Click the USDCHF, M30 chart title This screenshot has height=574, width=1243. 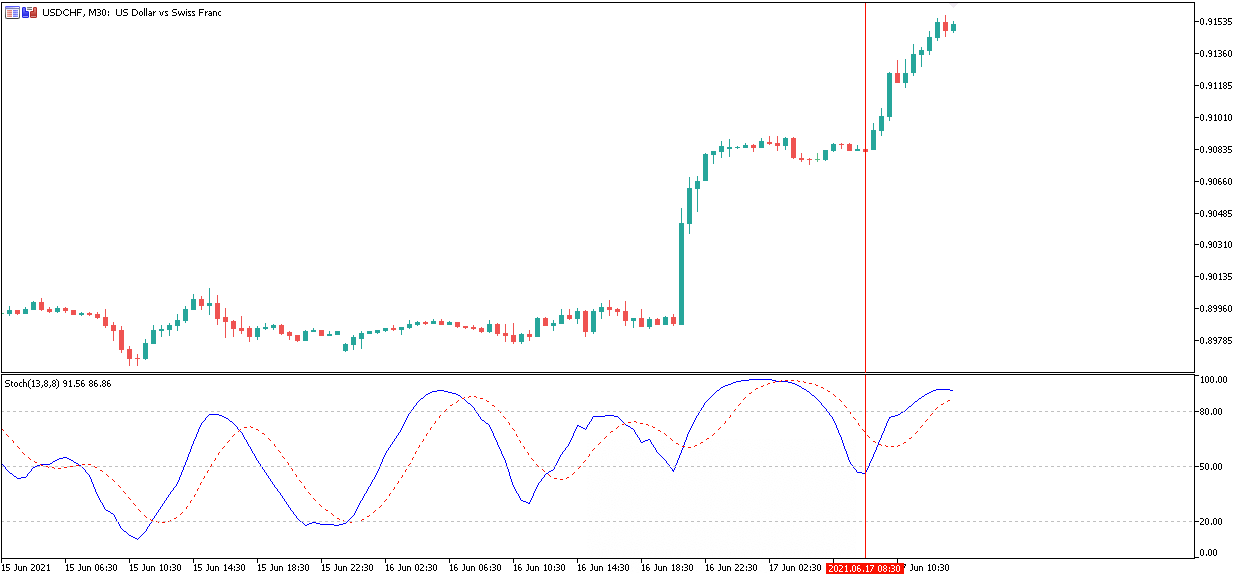131,13
